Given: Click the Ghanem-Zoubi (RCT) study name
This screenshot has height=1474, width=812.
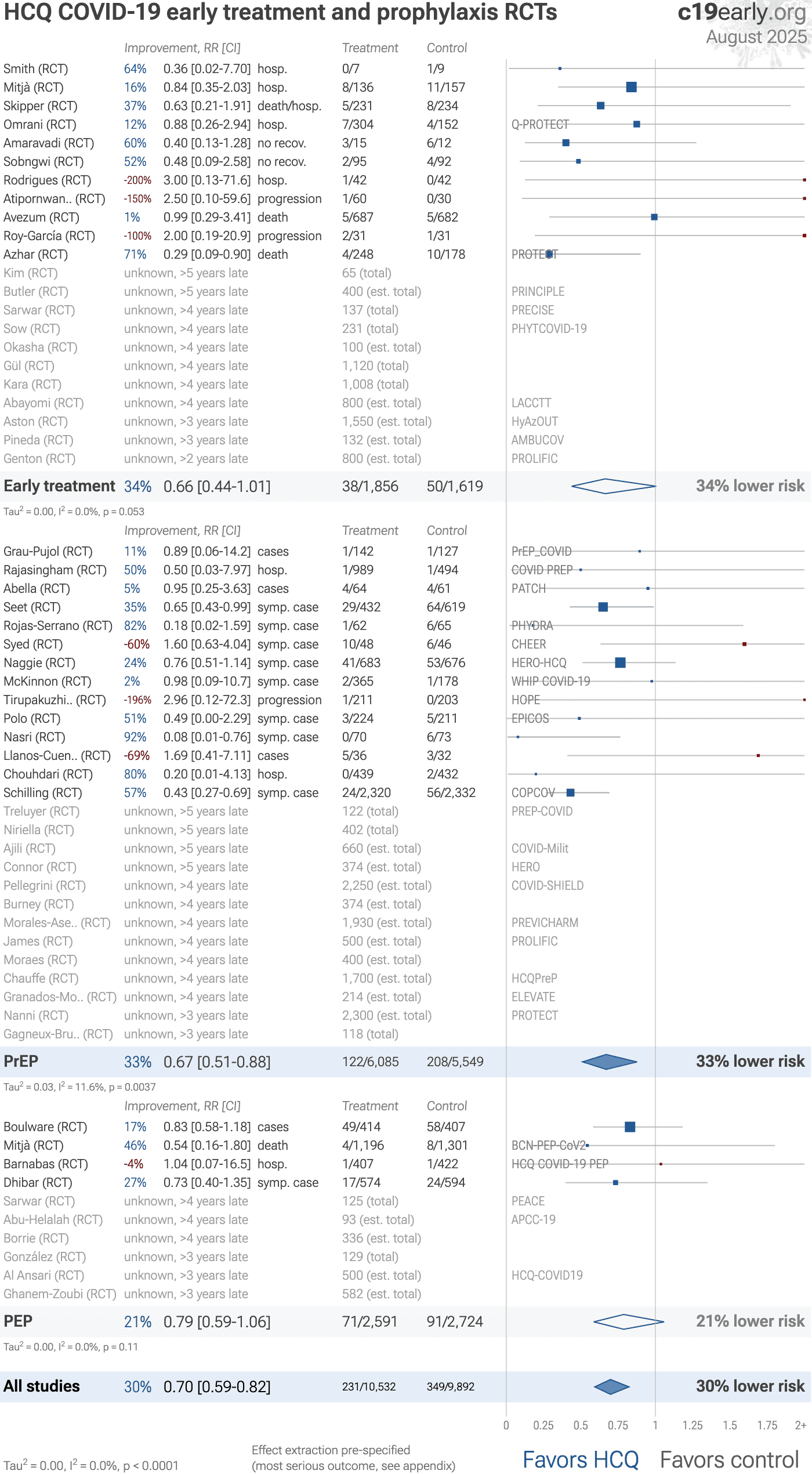Looking at the screenshot, I should pyautogui.click(x=60, y=1294).
